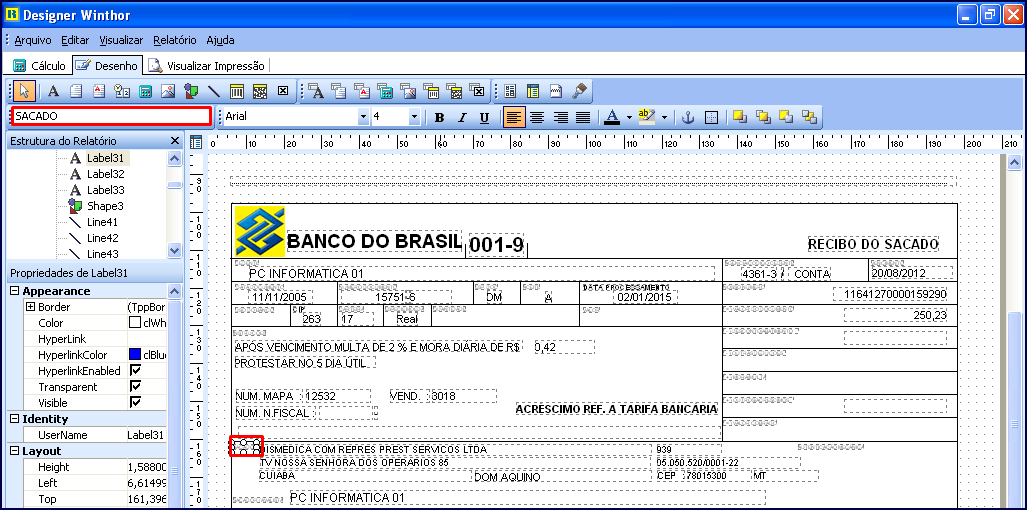1027x510 pixels.
Task: Toggle the Visible property checkbox
Action: click(x=136, y=403)
